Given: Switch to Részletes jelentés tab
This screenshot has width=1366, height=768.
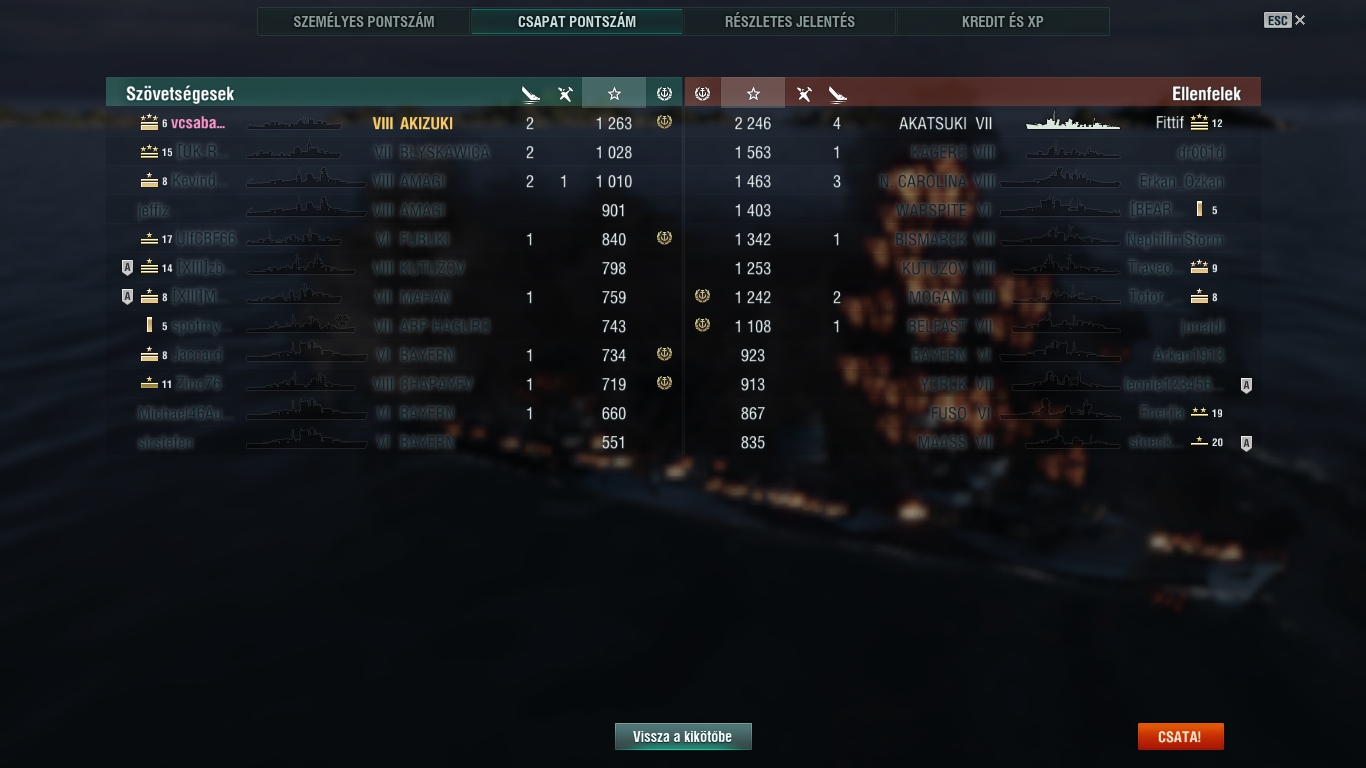Looking at the screenshot, I should [x=790, y=21].
